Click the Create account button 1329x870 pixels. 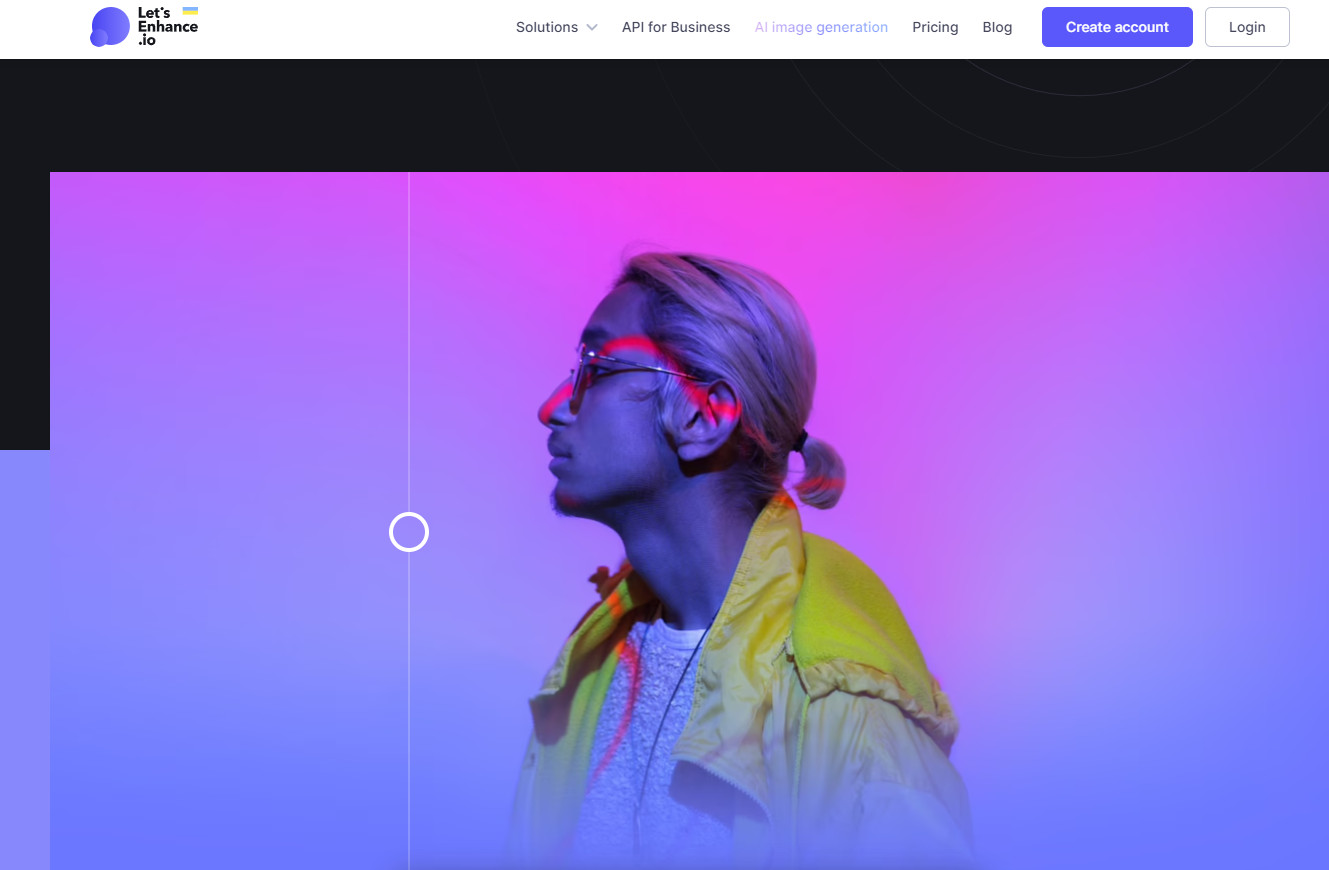click(x=1117, y=27)
